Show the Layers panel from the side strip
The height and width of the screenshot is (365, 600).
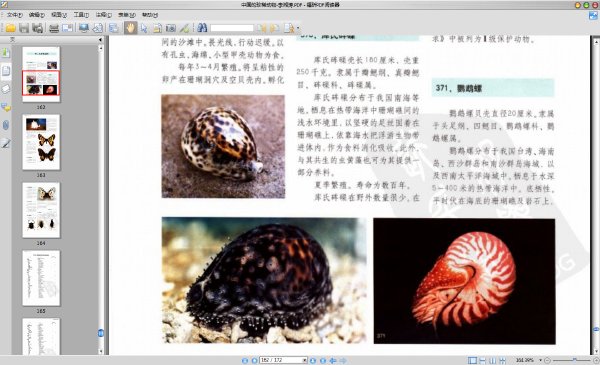6,89
